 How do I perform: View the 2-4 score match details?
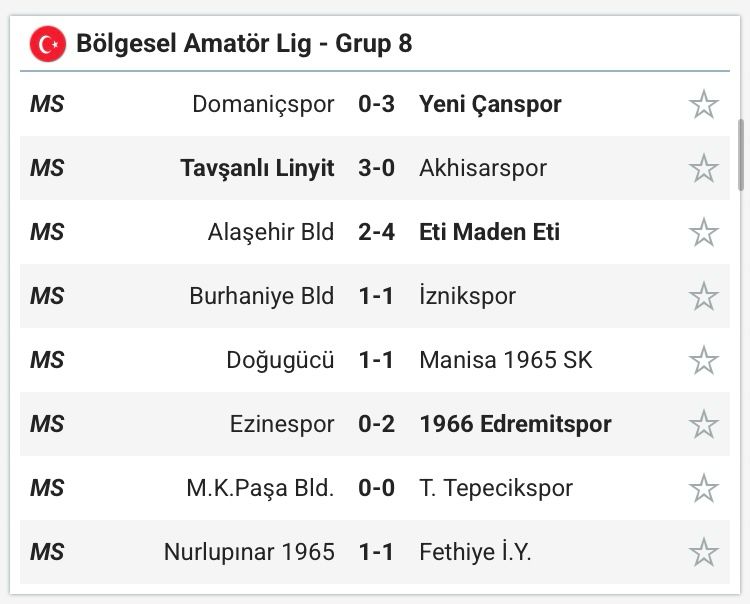(x=376, y=232)
